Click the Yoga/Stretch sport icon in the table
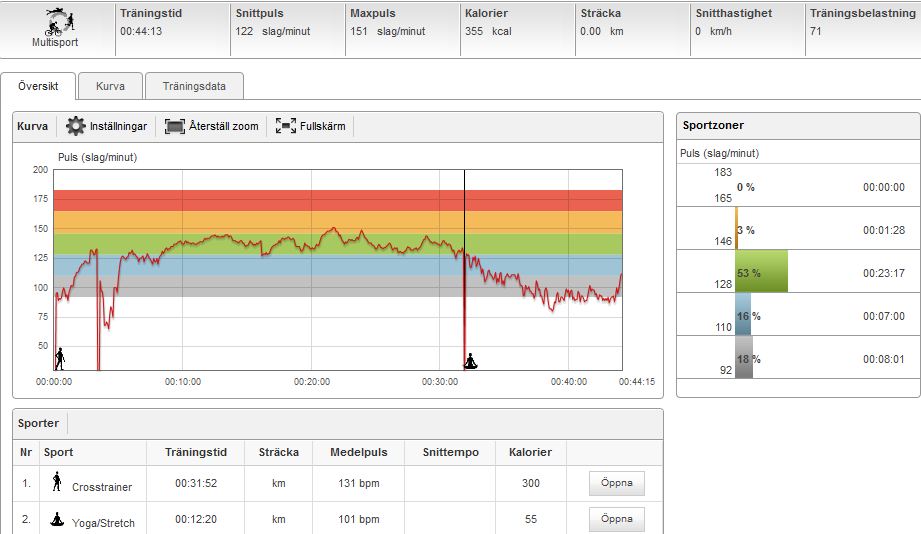This screenshot has height=534, width=921. pos(57,520)
